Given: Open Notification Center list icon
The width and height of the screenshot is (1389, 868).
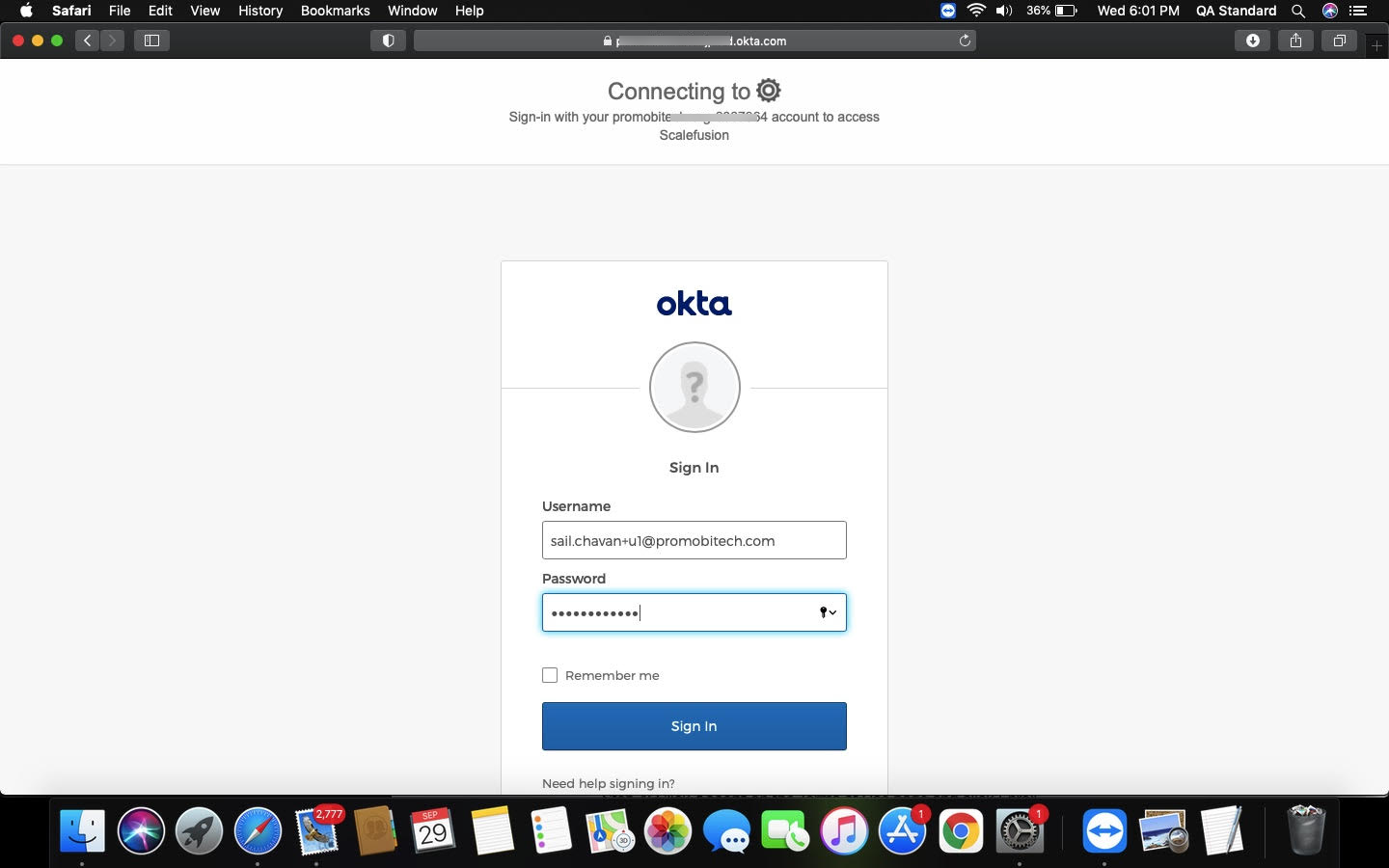Looking at the screenshot, I should [x=1358, y=11].
